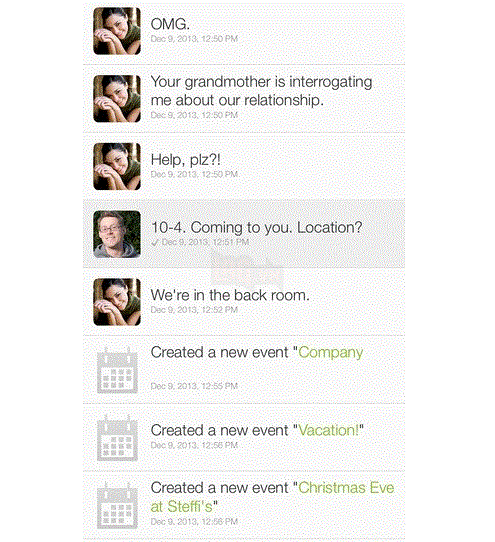
Task: Select the "Help, plz?!" message text
Action: point(186,160)
